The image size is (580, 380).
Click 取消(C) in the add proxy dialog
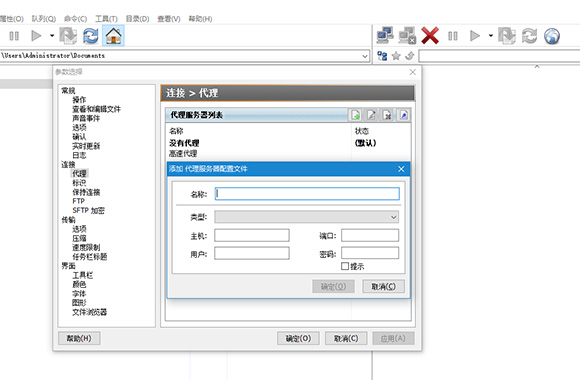[x=383, y=286]
